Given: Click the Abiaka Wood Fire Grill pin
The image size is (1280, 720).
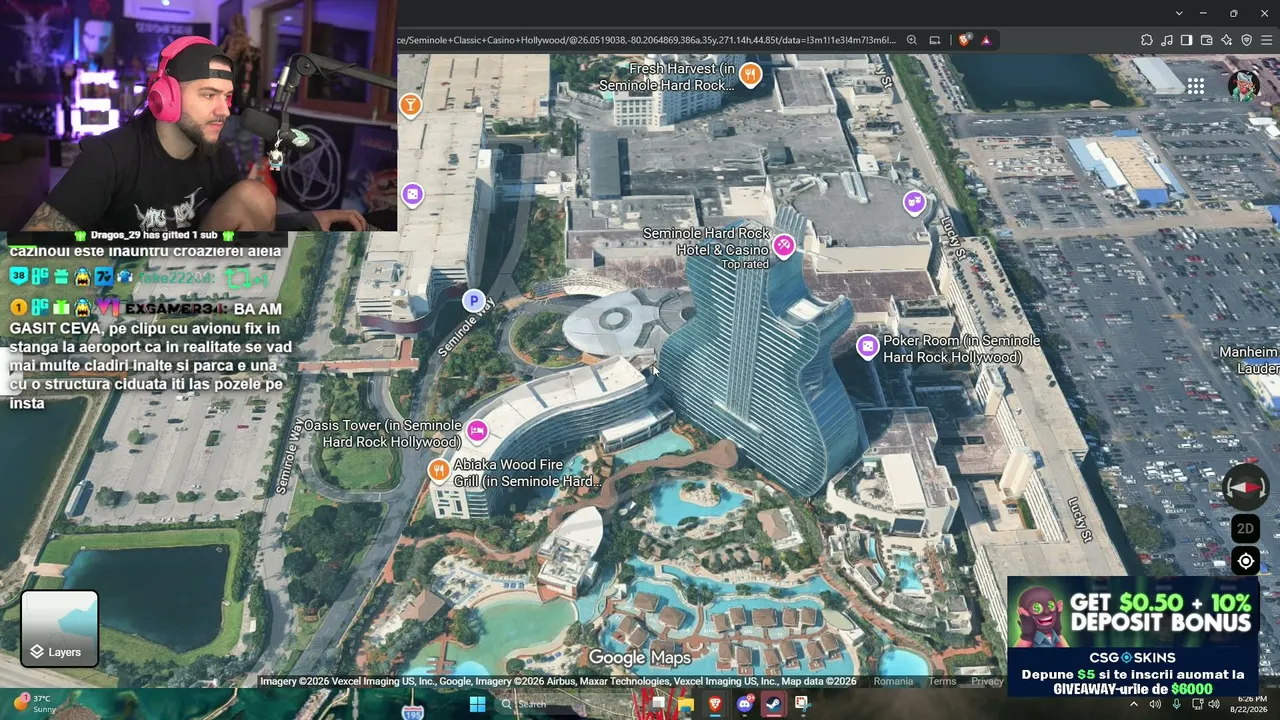Looking at the screenshot, I should 438,469.
